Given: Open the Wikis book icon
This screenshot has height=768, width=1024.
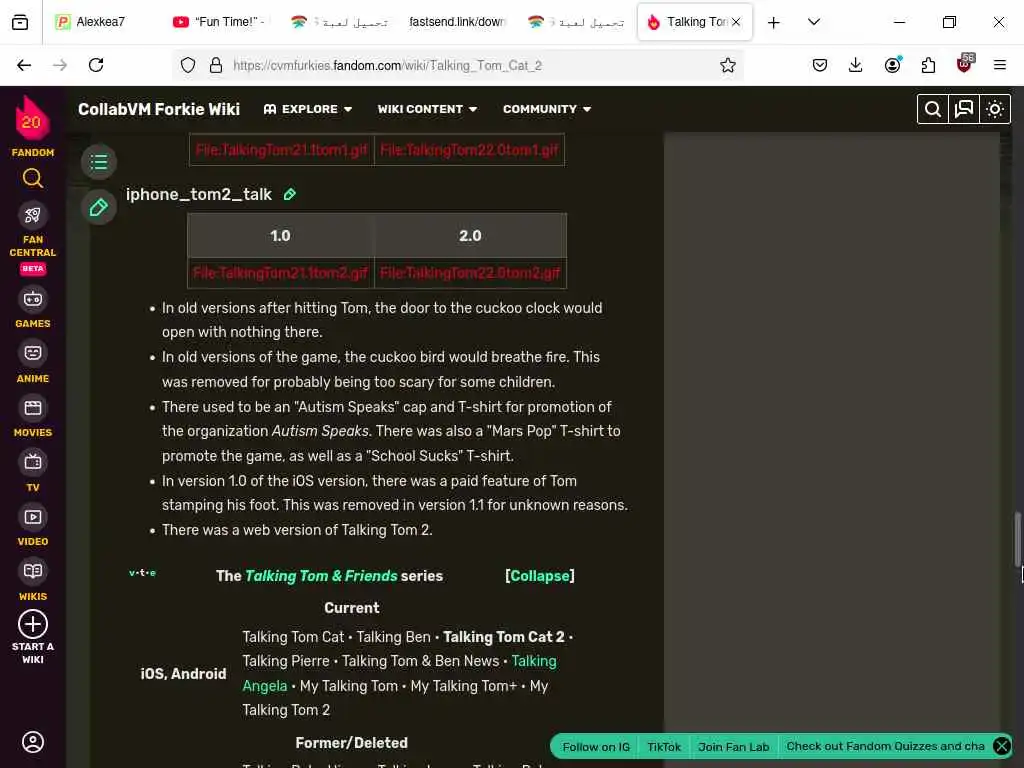Looking at the screenshot, I should click(33, 571).
